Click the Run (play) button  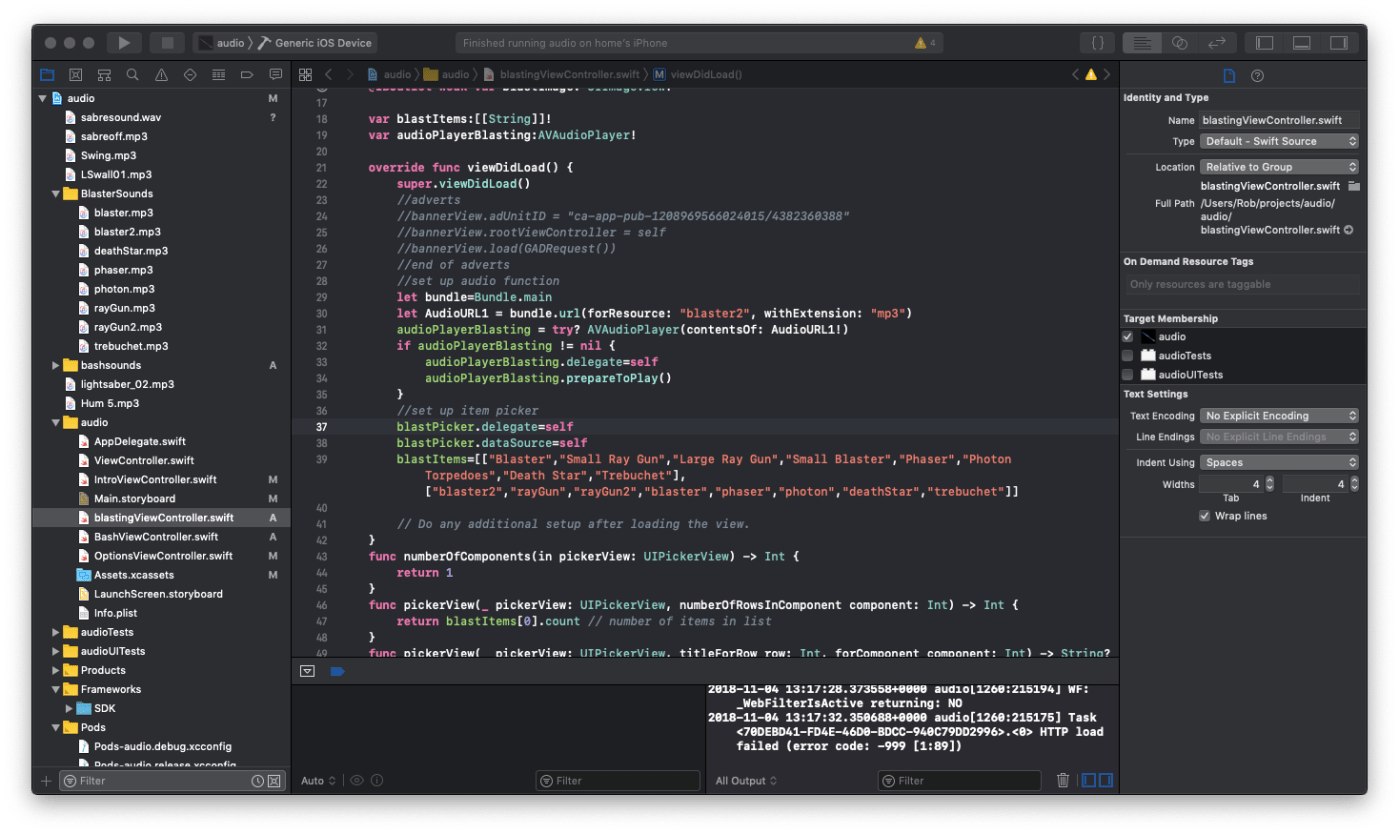pos(124,43)
